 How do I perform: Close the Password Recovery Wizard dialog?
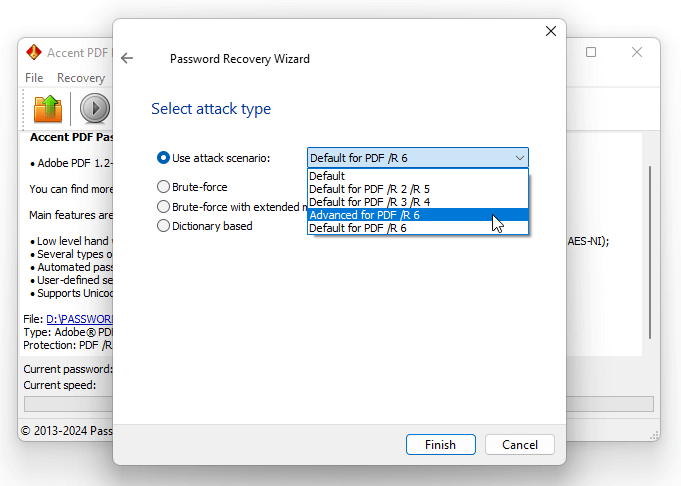551,31
